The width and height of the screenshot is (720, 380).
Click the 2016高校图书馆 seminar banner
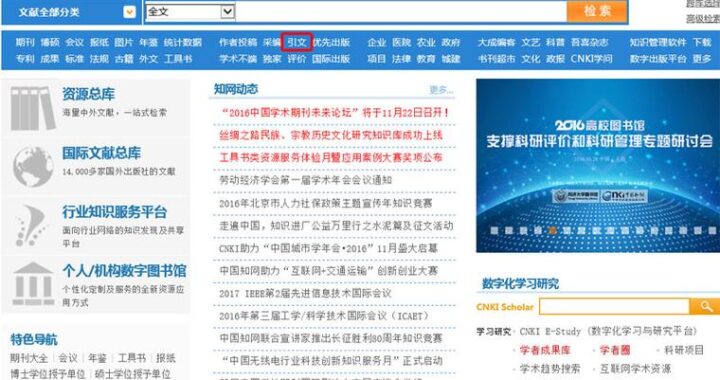coord(598,165)
